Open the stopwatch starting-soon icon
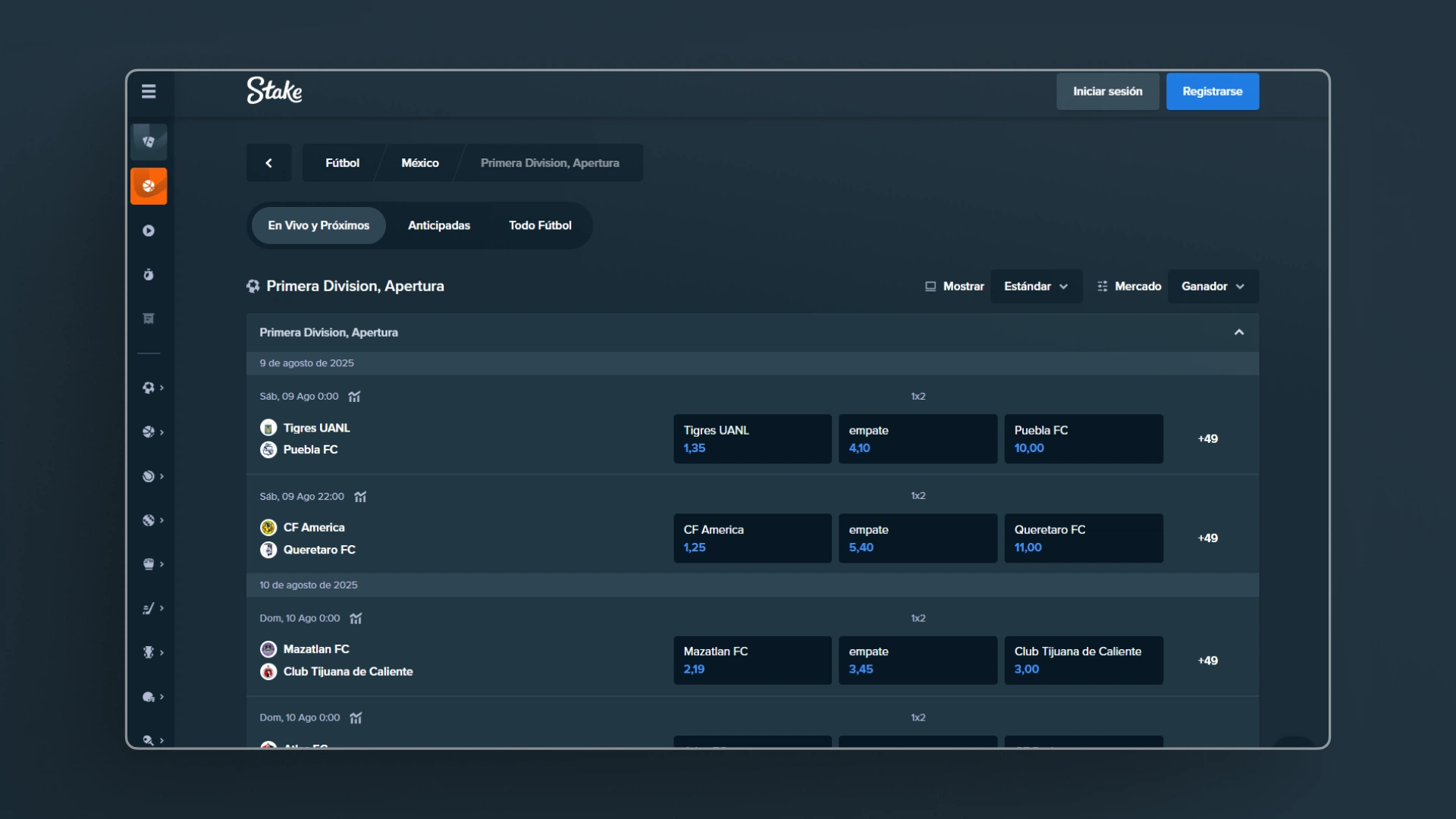 (x=149, y=275)
